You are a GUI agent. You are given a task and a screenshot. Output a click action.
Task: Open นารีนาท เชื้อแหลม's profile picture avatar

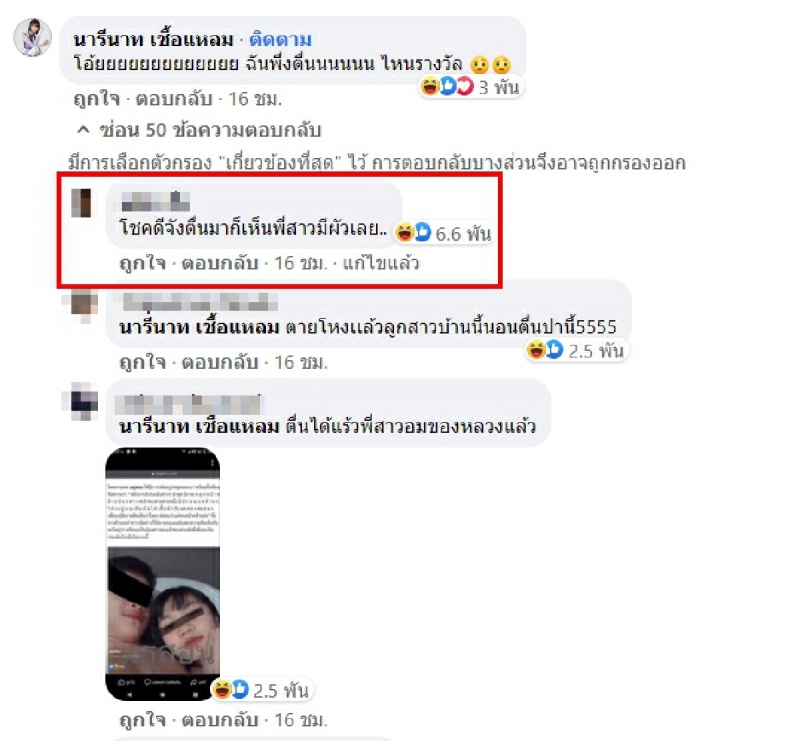pos(32,37)
